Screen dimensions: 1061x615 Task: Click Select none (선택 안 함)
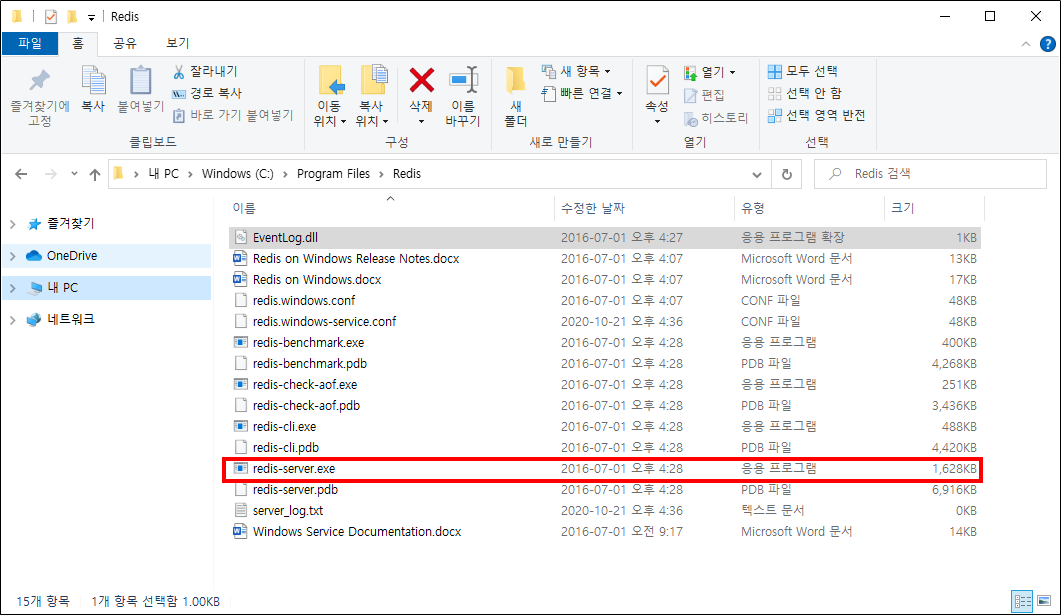click(x=805, y=93)
